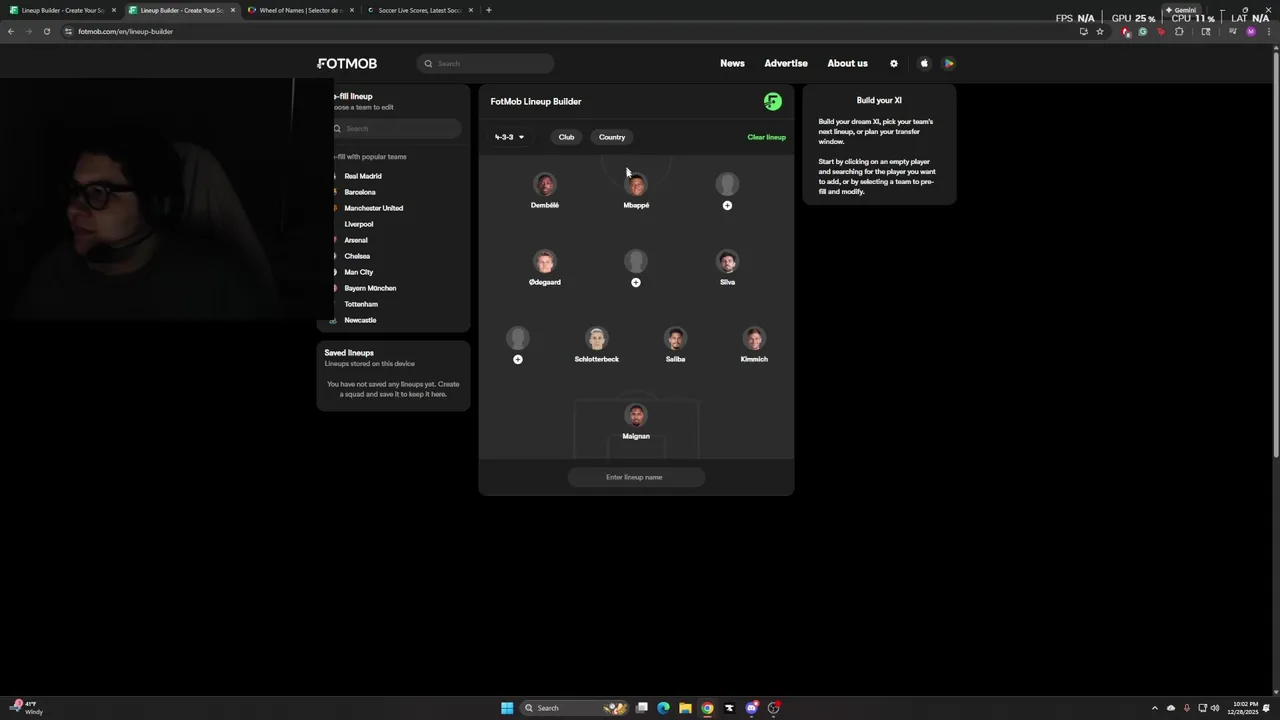
Task: Open Microsoft Edge from the taskbar
Action: pyautogui.click(x=663, y=708)
